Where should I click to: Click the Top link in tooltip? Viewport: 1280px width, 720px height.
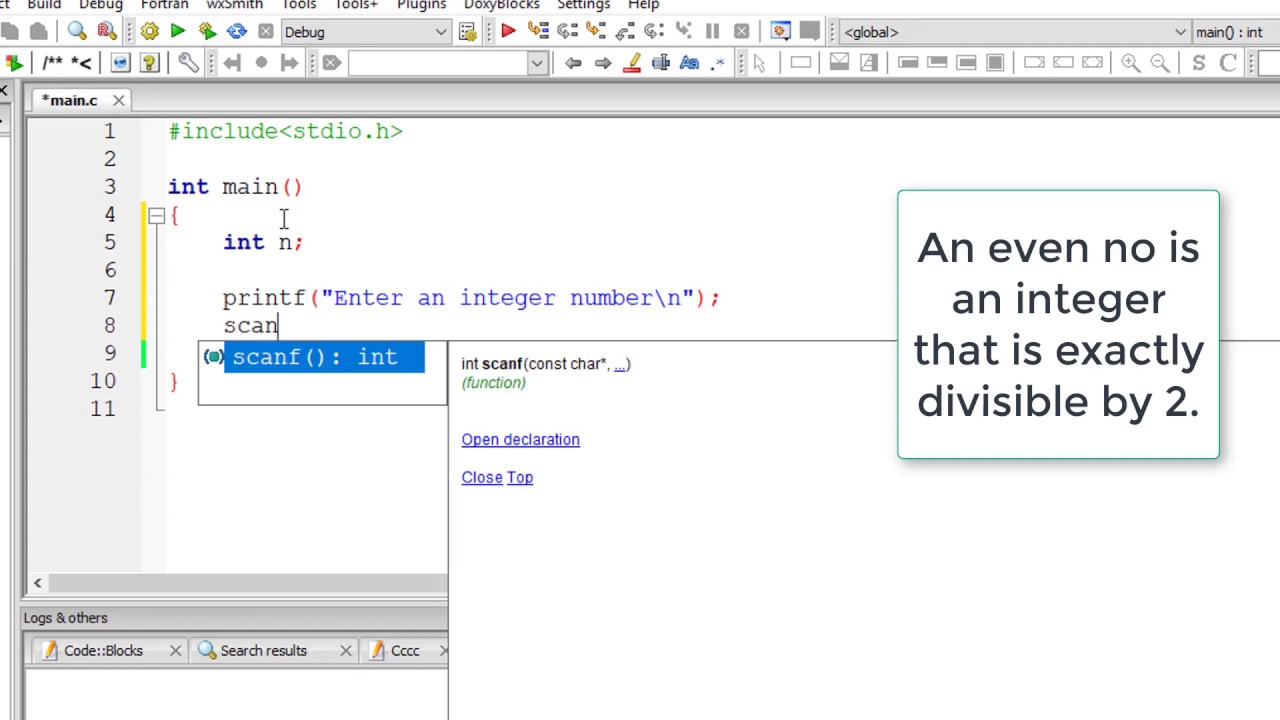pos(520,477)
